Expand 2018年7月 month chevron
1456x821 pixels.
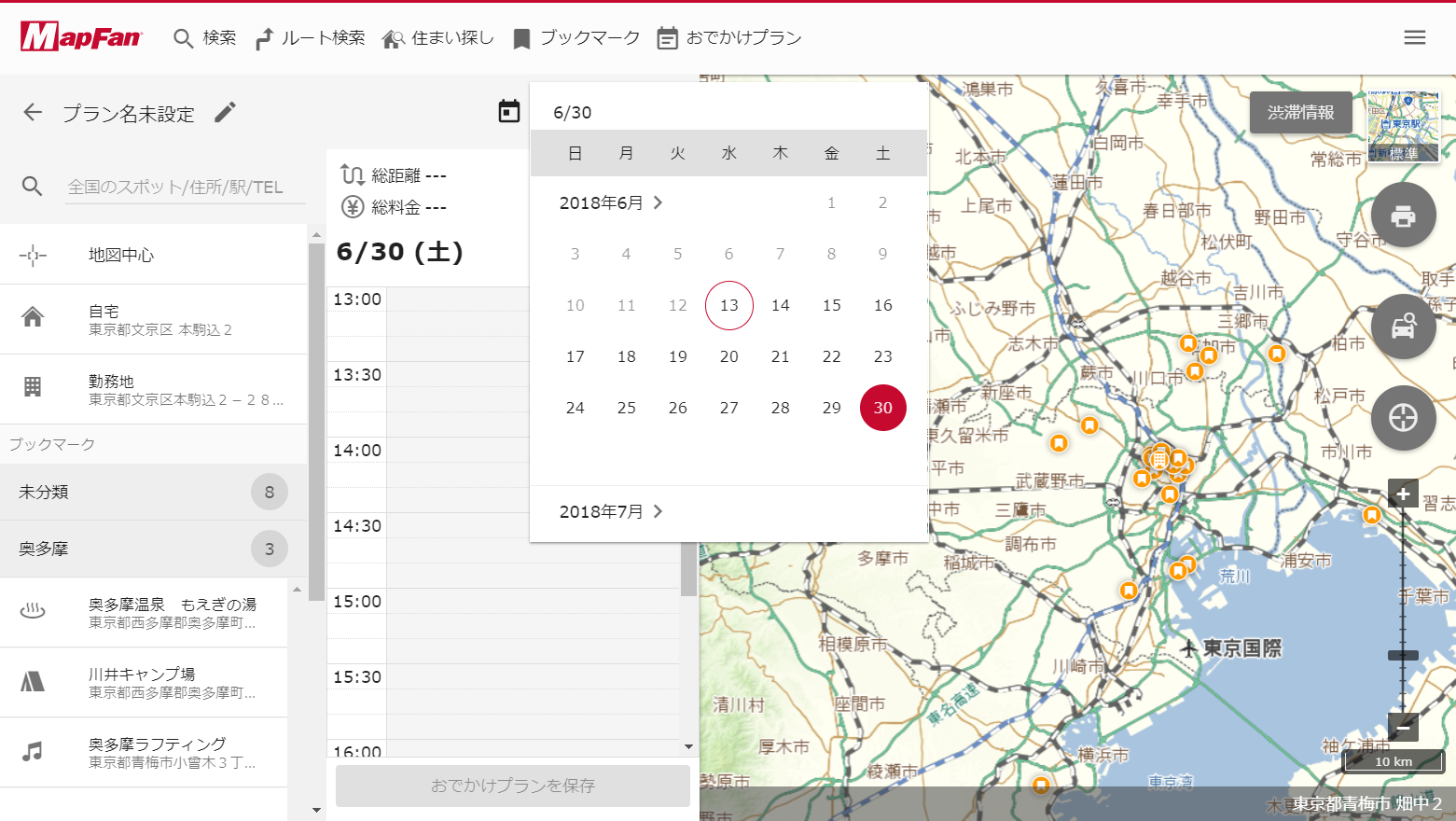tap(659, 511)
